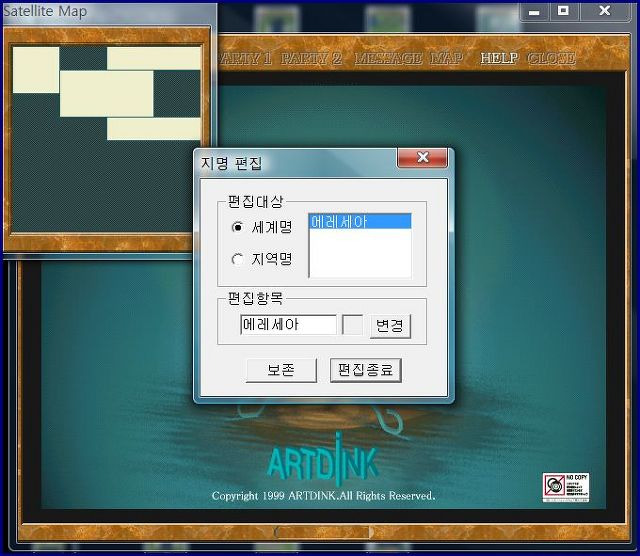Open the MESSAGE menu
The image size is (640, 556).
[x=388, y=58]
